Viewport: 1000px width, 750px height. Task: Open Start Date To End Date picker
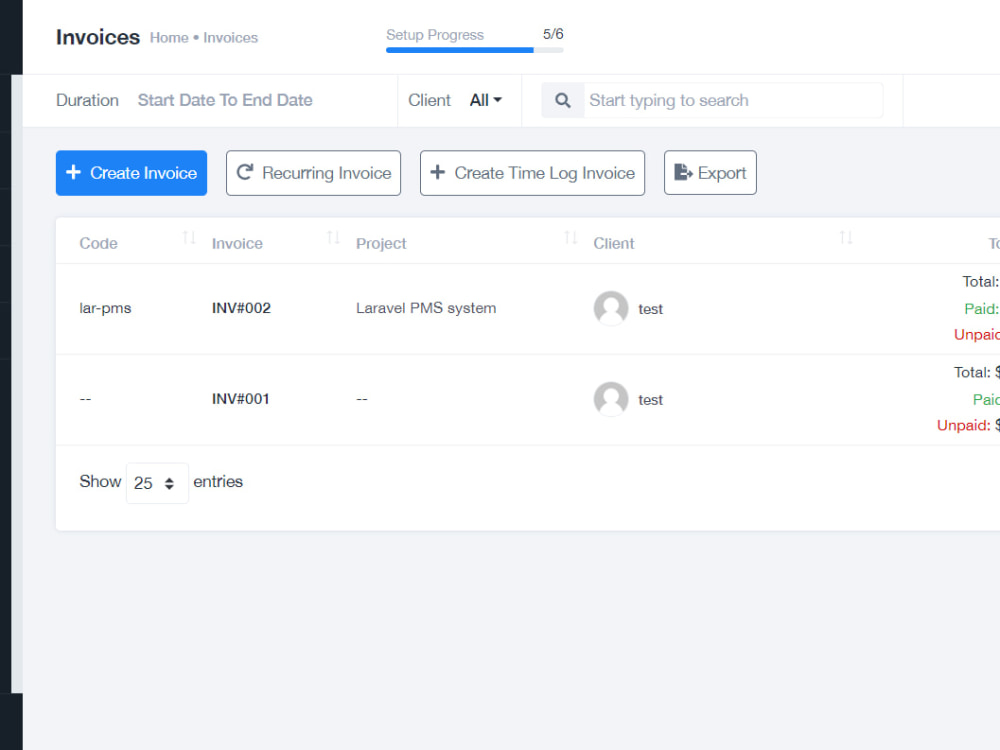click(225, 100)
